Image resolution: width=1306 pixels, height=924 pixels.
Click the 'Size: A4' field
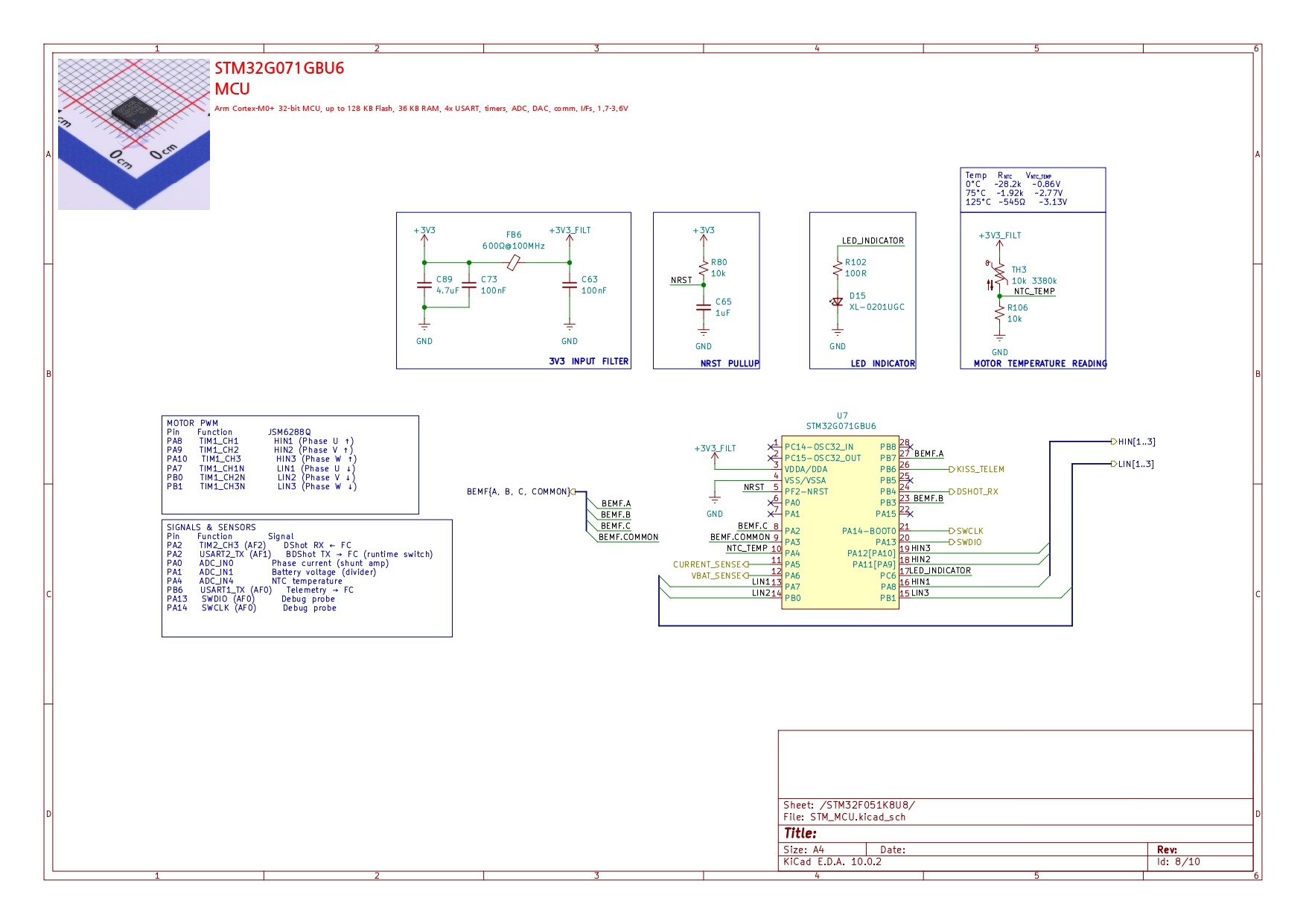point(803,850)
